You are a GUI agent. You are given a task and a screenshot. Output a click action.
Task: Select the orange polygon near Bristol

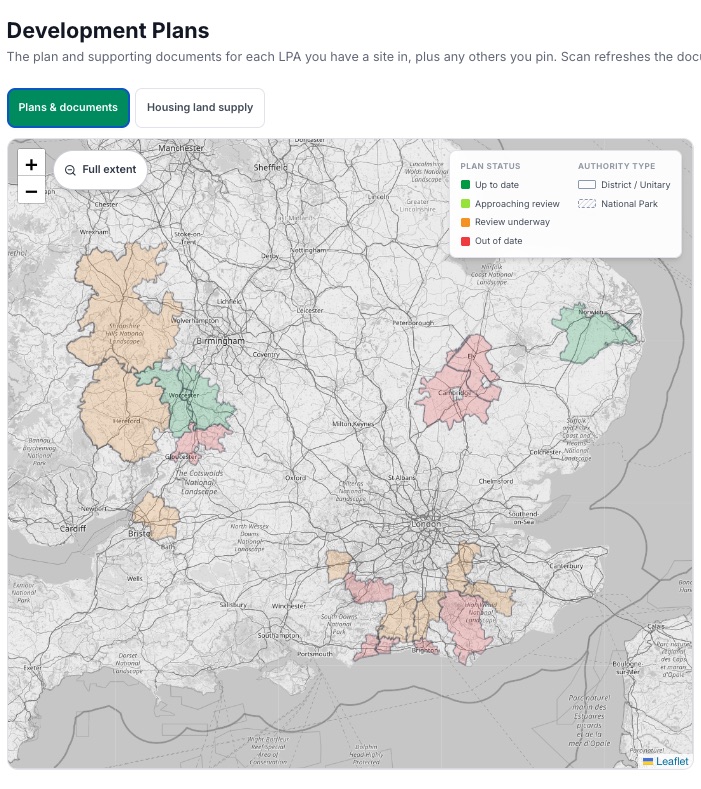coord(156,517)
